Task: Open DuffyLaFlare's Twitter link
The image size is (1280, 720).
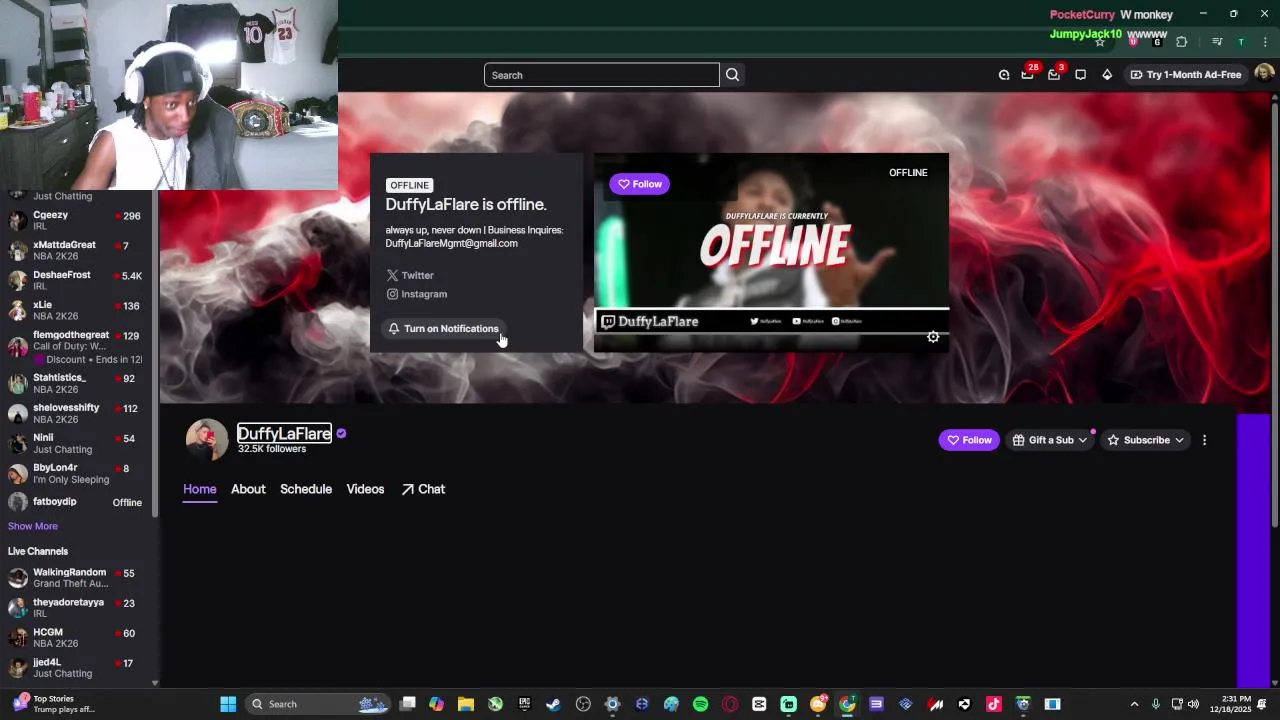Action: click(x=410, y=275)
